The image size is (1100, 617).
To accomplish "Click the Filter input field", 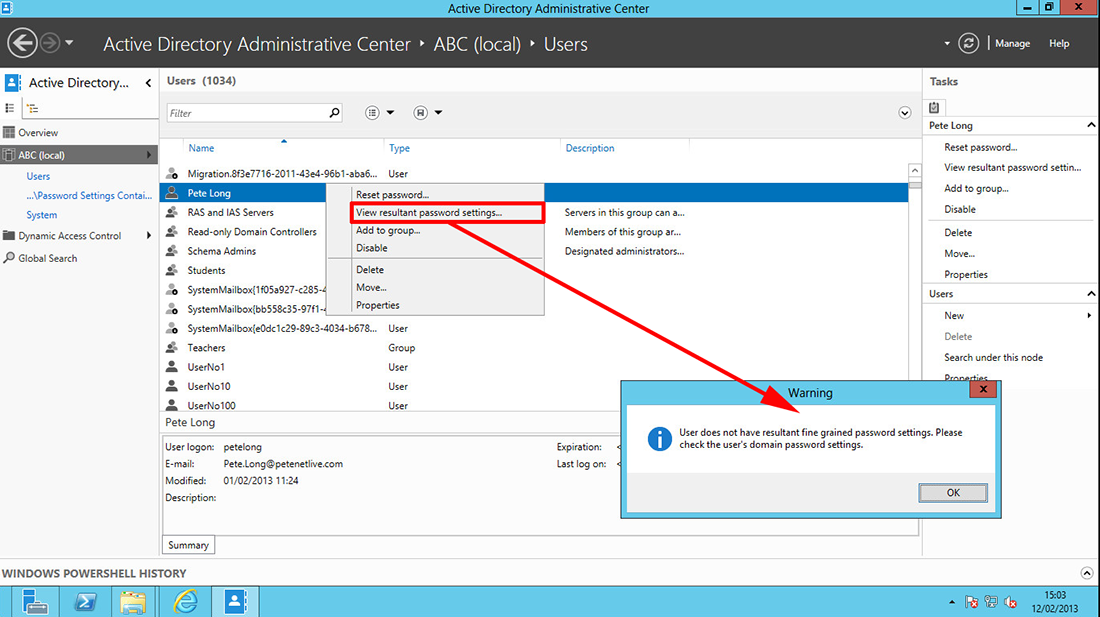I will tap(247, 113).
